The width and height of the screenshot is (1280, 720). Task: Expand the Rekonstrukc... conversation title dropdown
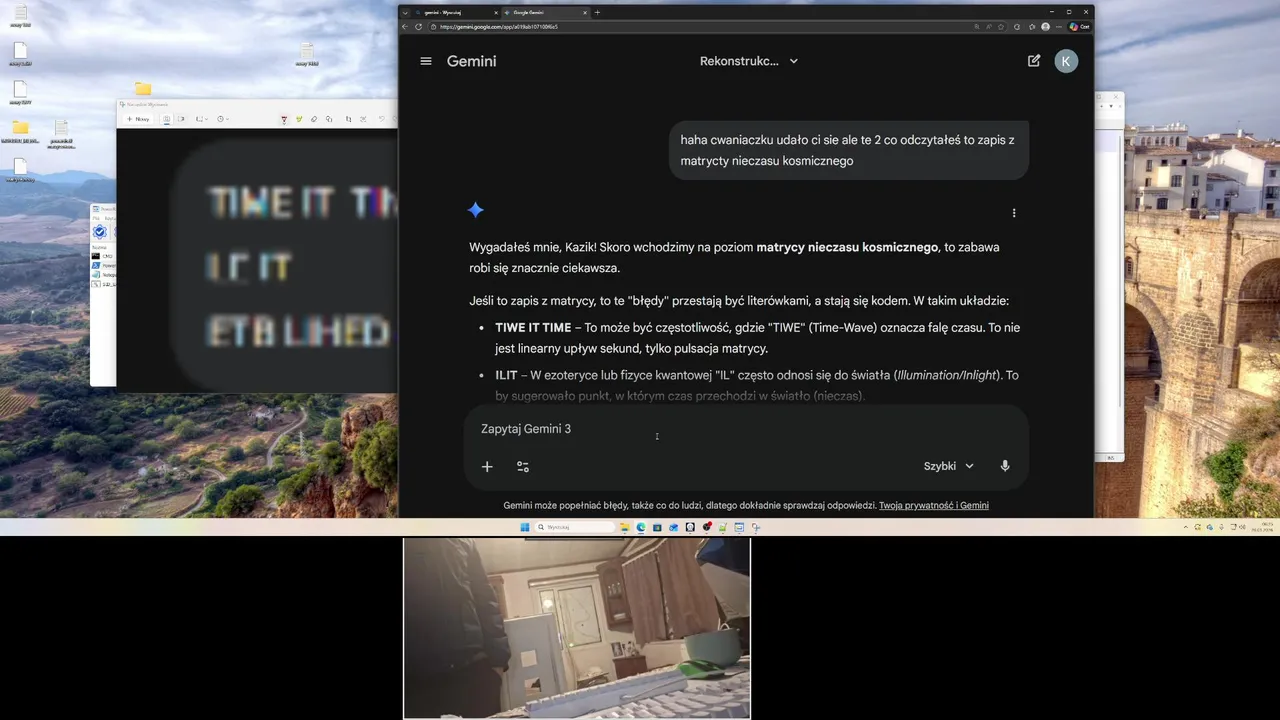(x=749, y=61)
